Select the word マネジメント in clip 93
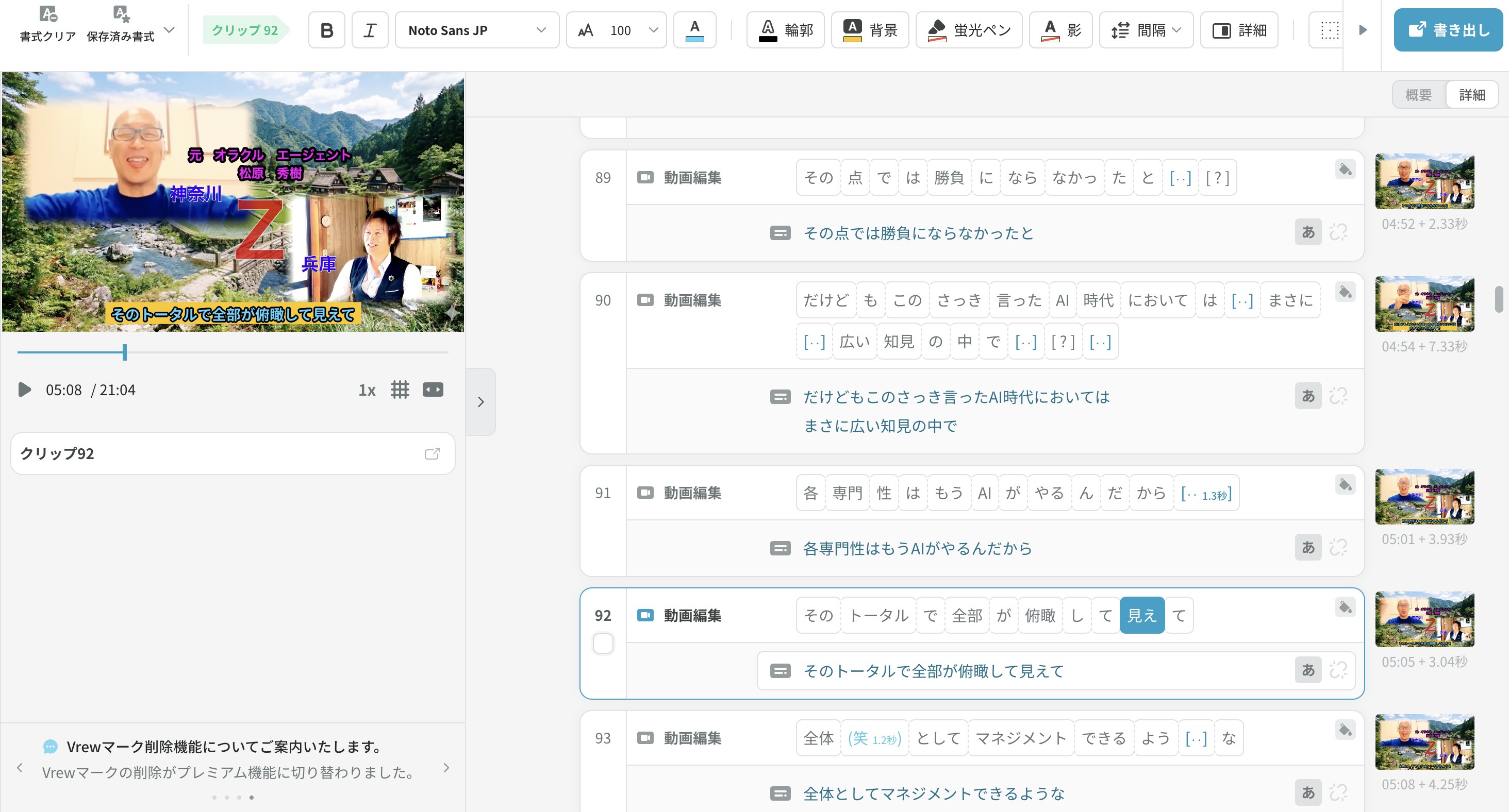The width and height of the screenshot is (1509, 812). [1020, 738]
